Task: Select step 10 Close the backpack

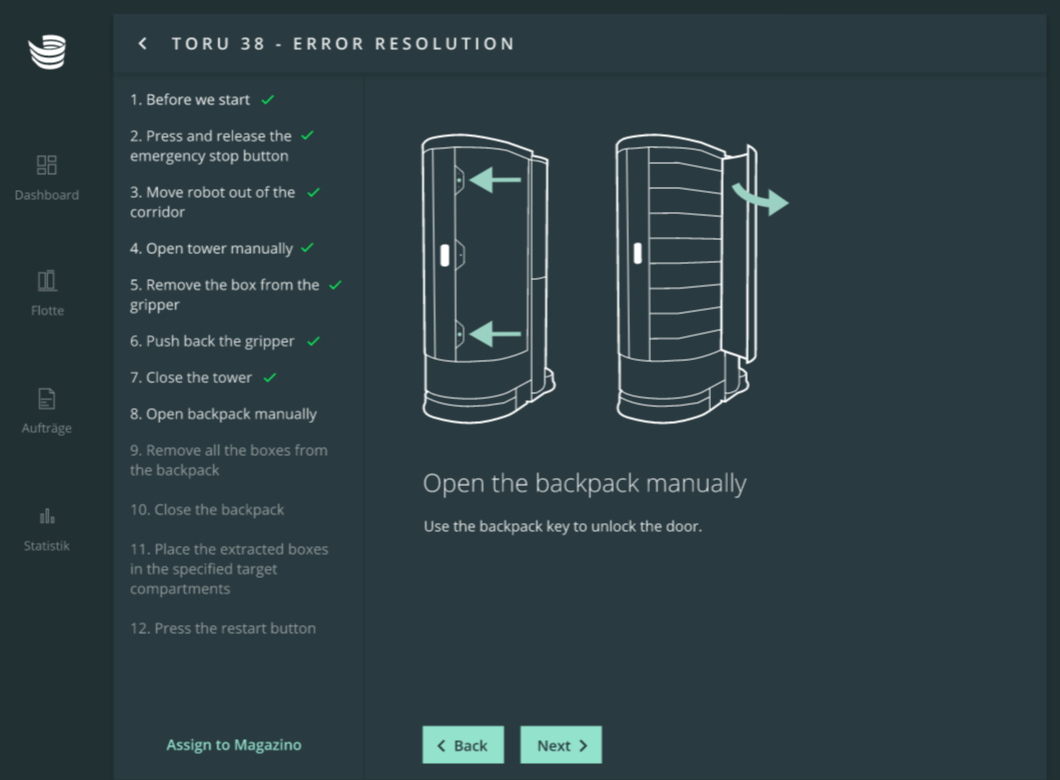Action: coord(207,510)
